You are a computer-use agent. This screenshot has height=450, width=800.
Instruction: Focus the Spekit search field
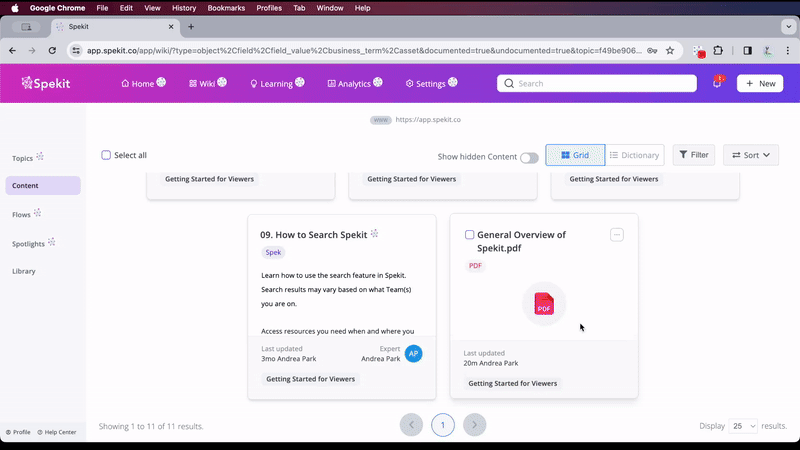click(596, 84)
